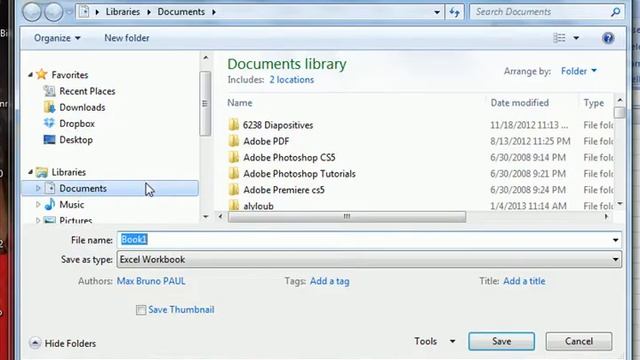This screenshot has height=360, width=640.
Task: Click the Adobe Photoshop Tutorials folder icon
Action: (x=234, y=173)
